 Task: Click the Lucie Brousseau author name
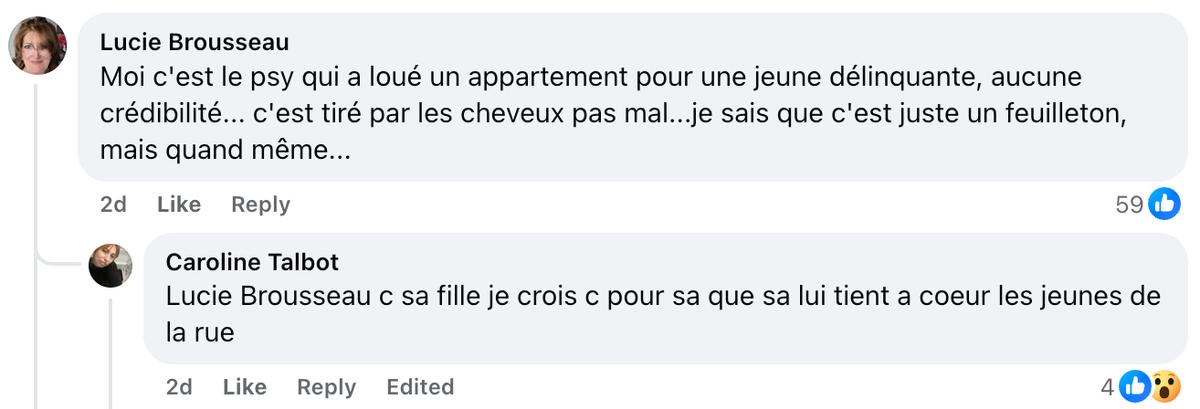click(195, 42)
